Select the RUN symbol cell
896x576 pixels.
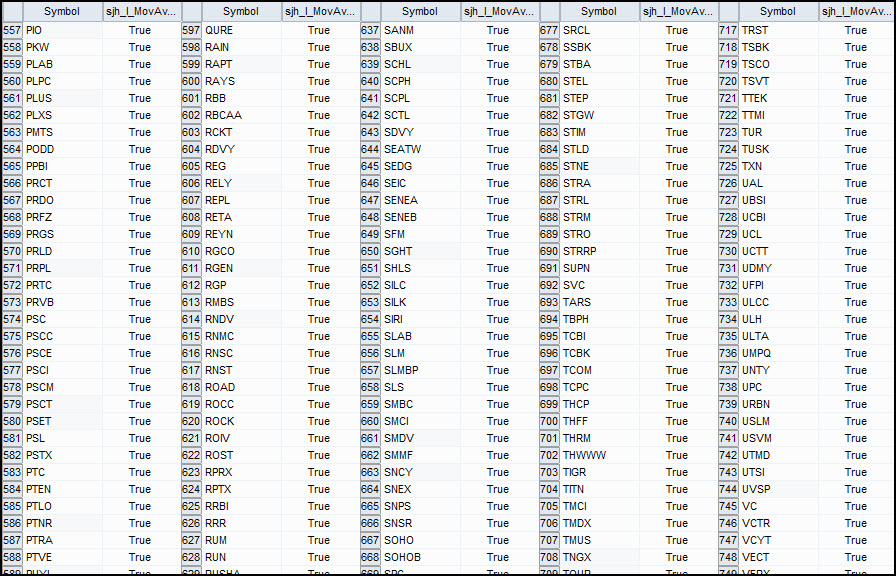point(241,557)
